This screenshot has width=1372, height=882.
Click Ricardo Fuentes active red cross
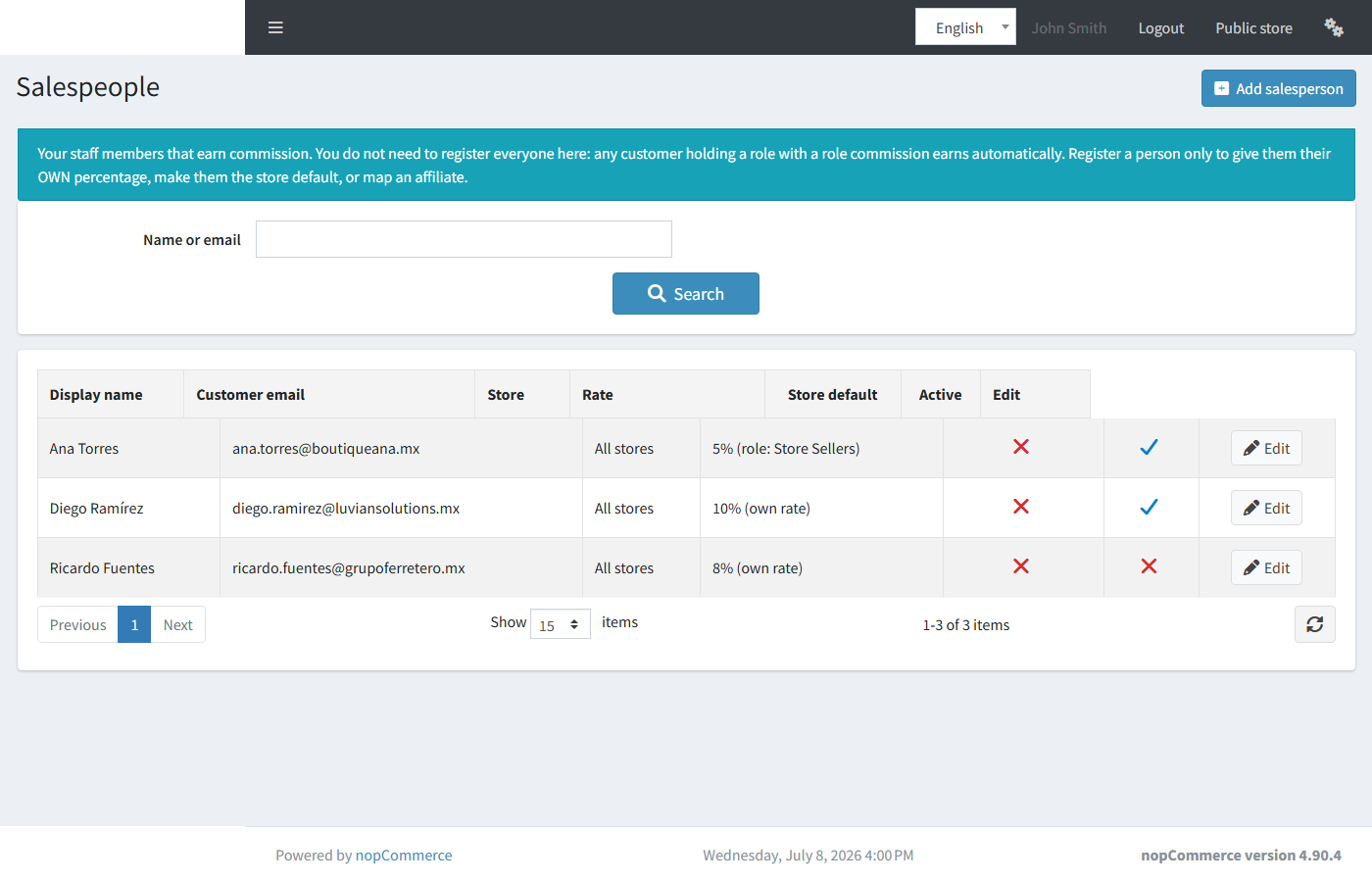pos(1150,566)
